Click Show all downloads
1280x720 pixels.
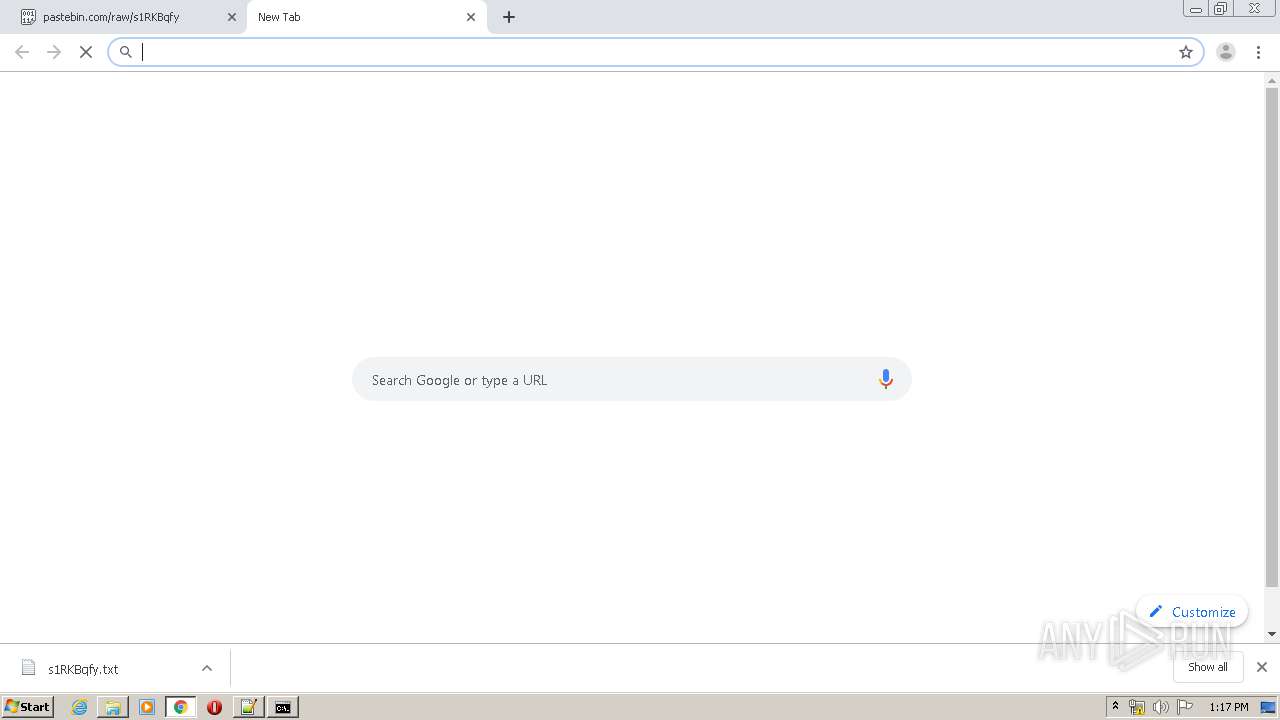(x=1208, y=667)
